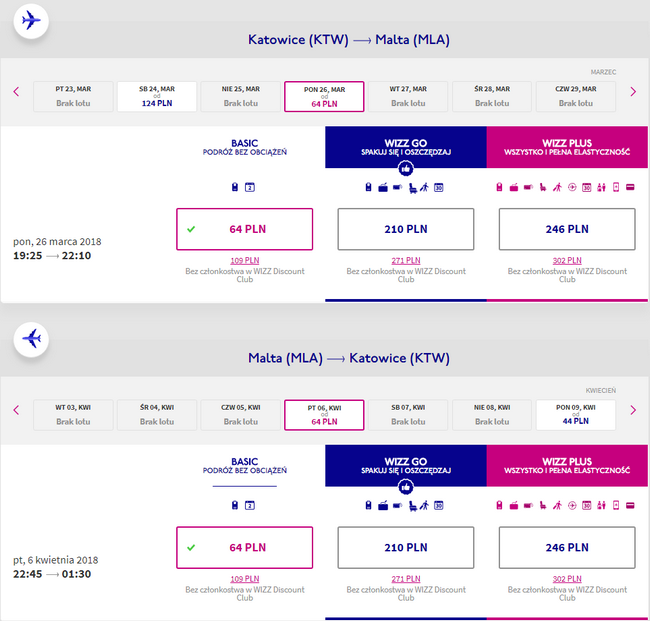The image size is (650, 621).
Task: Click 'pt, 6 kwietnia 2018' date text
Action: 56,560
